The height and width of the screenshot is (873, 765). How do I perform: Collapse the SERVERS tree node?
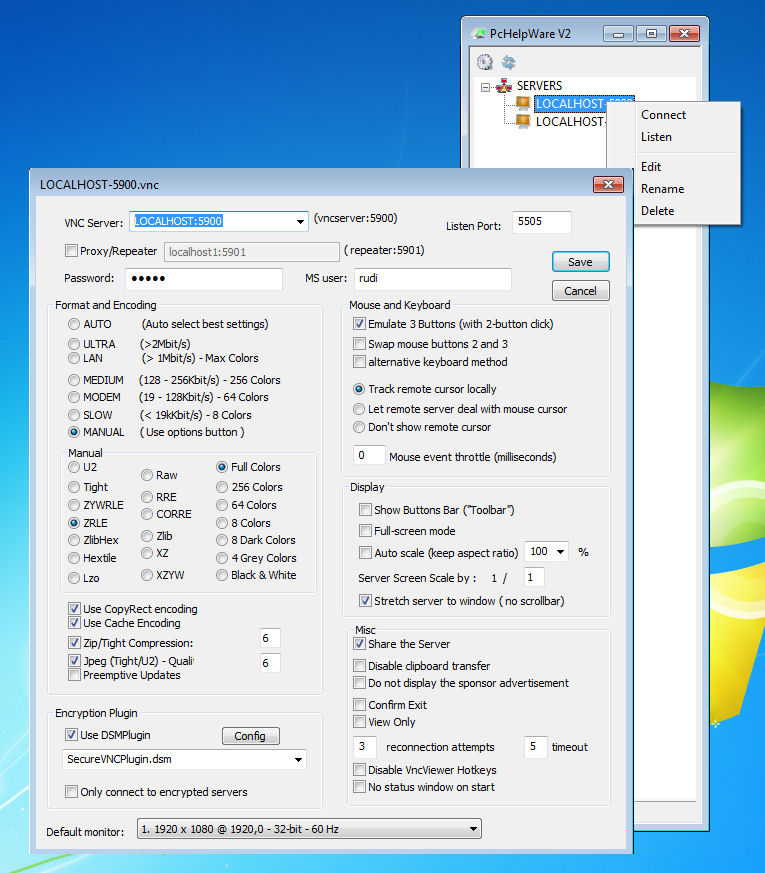click(x=486, y=87)
